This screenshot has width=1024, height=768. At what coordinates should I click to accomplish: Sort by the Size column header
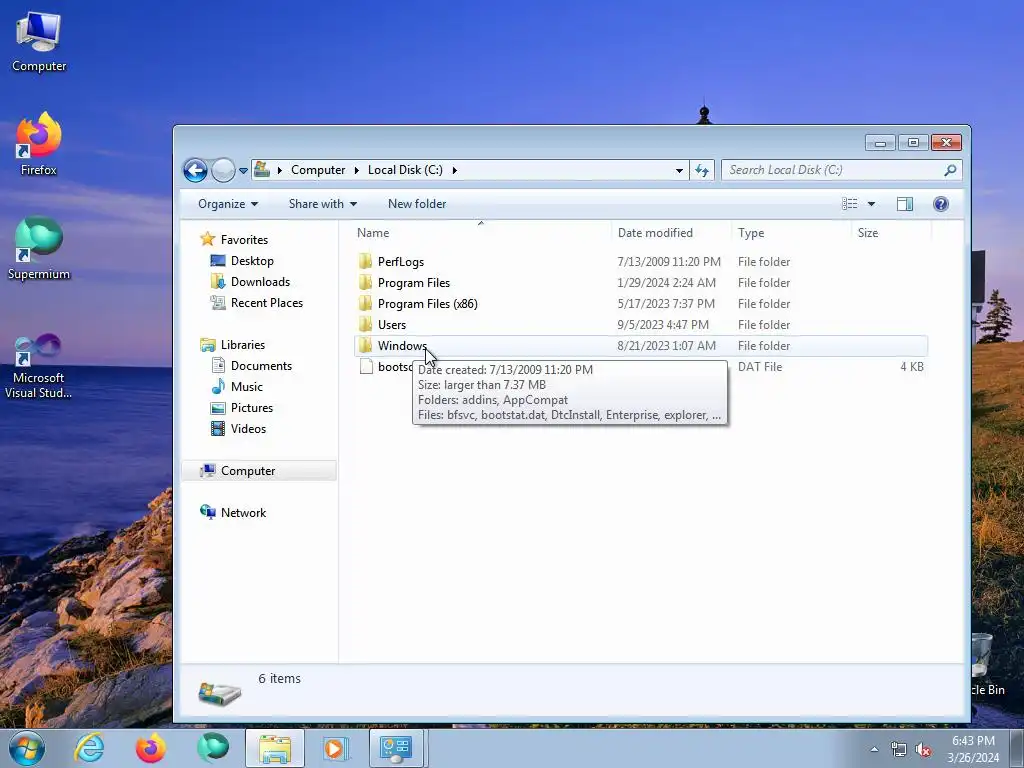pos(868,232)
